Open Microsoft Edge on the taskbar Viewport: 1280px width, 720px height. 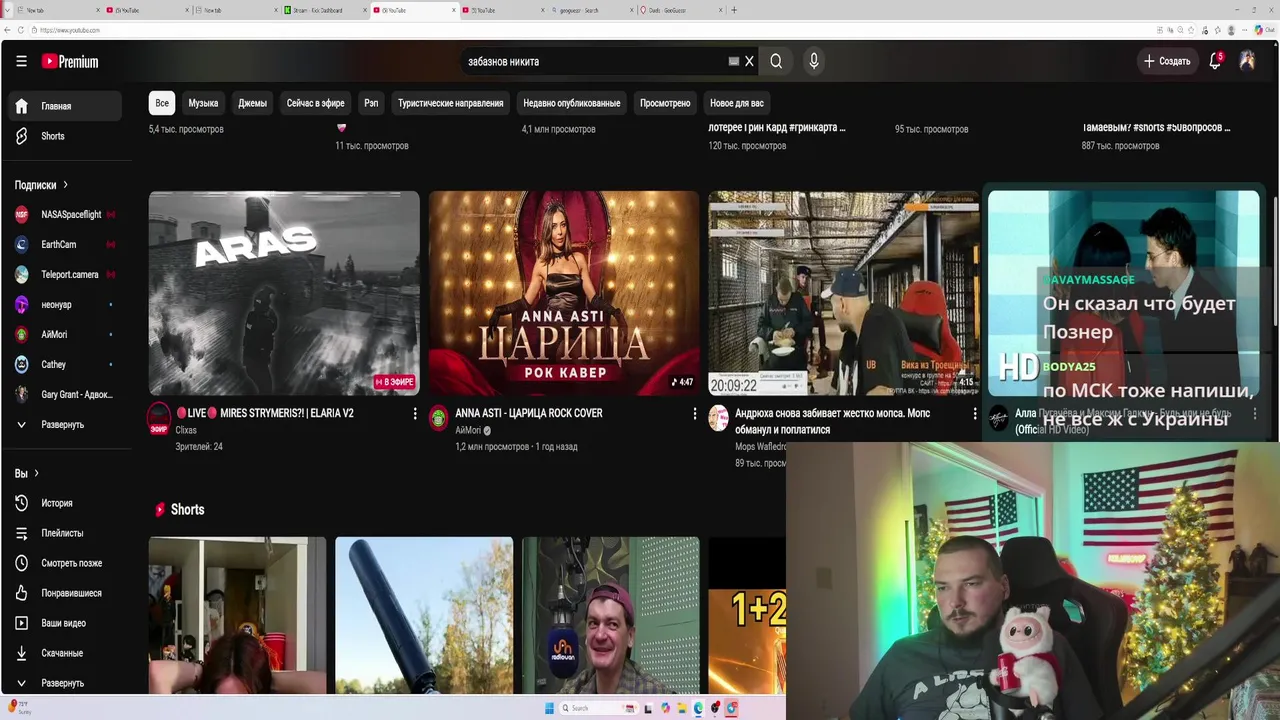coord(699,708)
